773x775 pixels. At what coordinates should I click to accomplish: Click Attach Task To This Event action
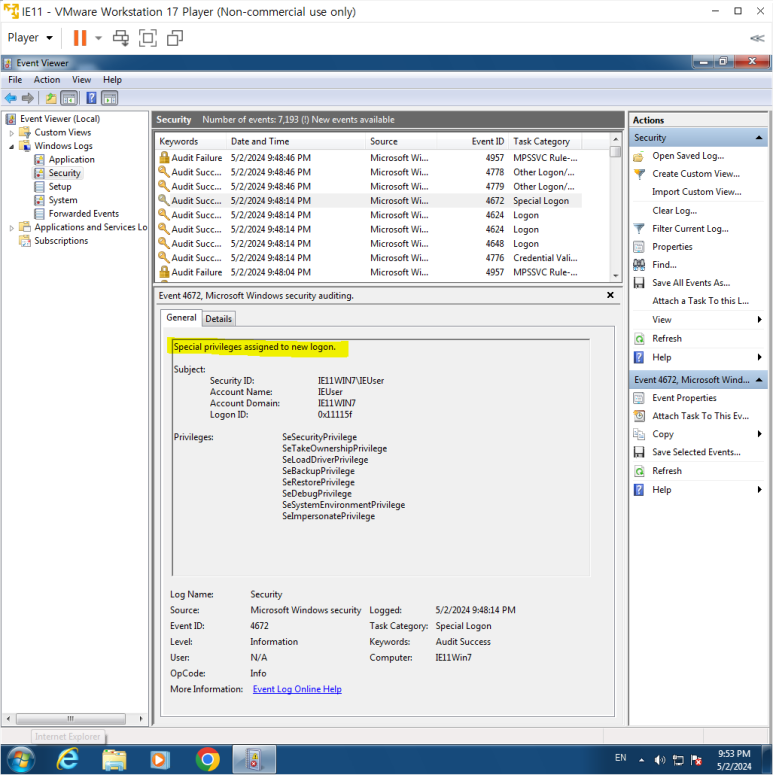(700, 416)
